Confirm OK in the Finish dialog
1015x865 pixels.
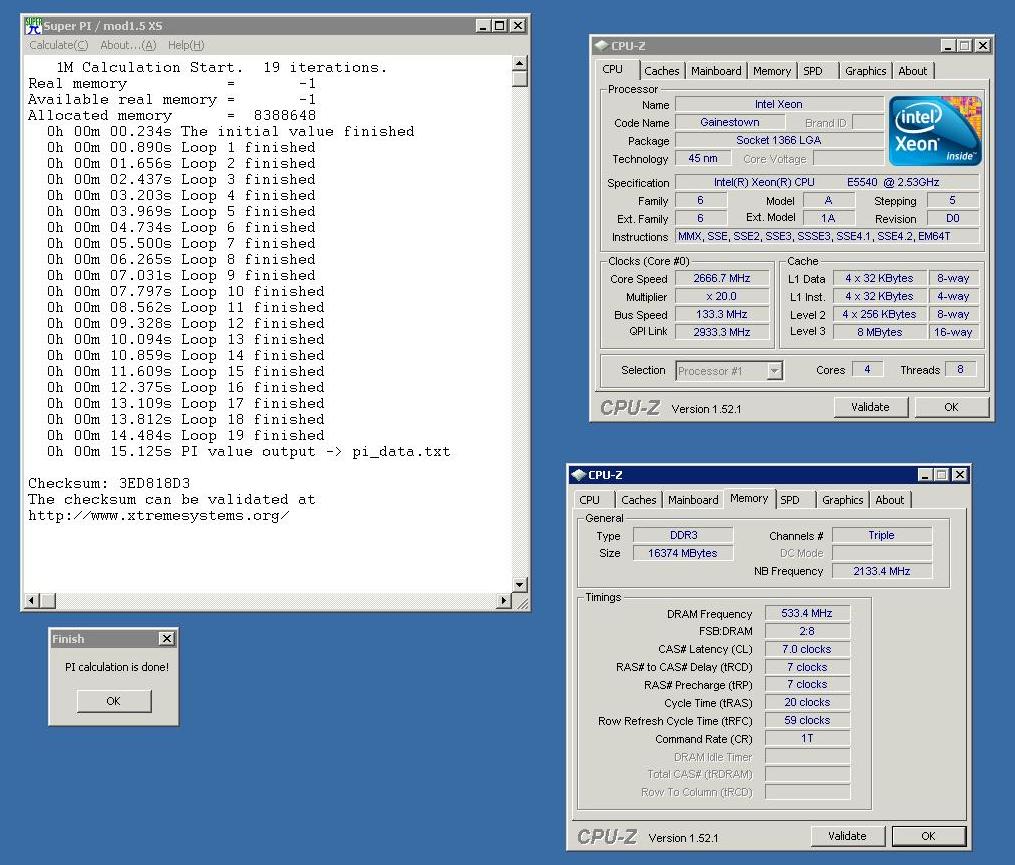[x=114, y=701]
